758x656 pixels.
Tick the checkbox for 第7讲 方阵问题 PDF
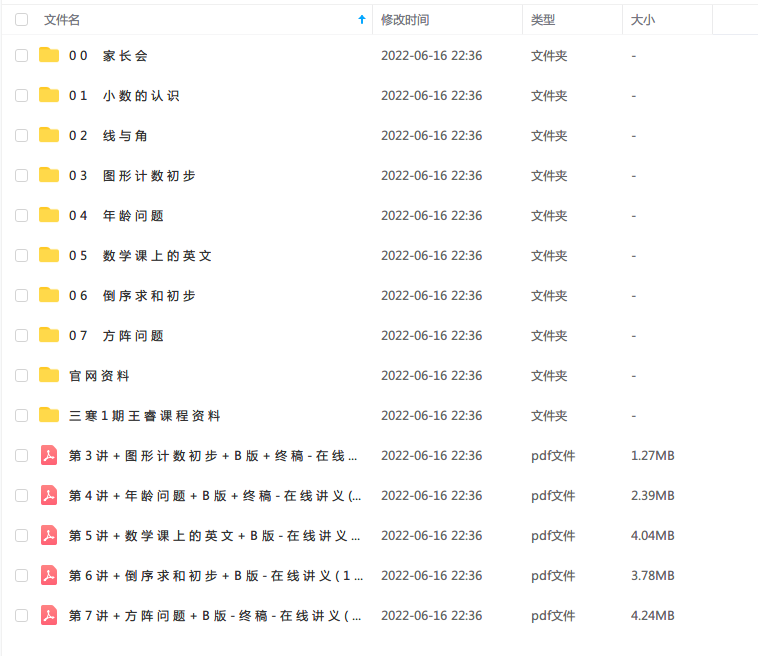point(21,615)
